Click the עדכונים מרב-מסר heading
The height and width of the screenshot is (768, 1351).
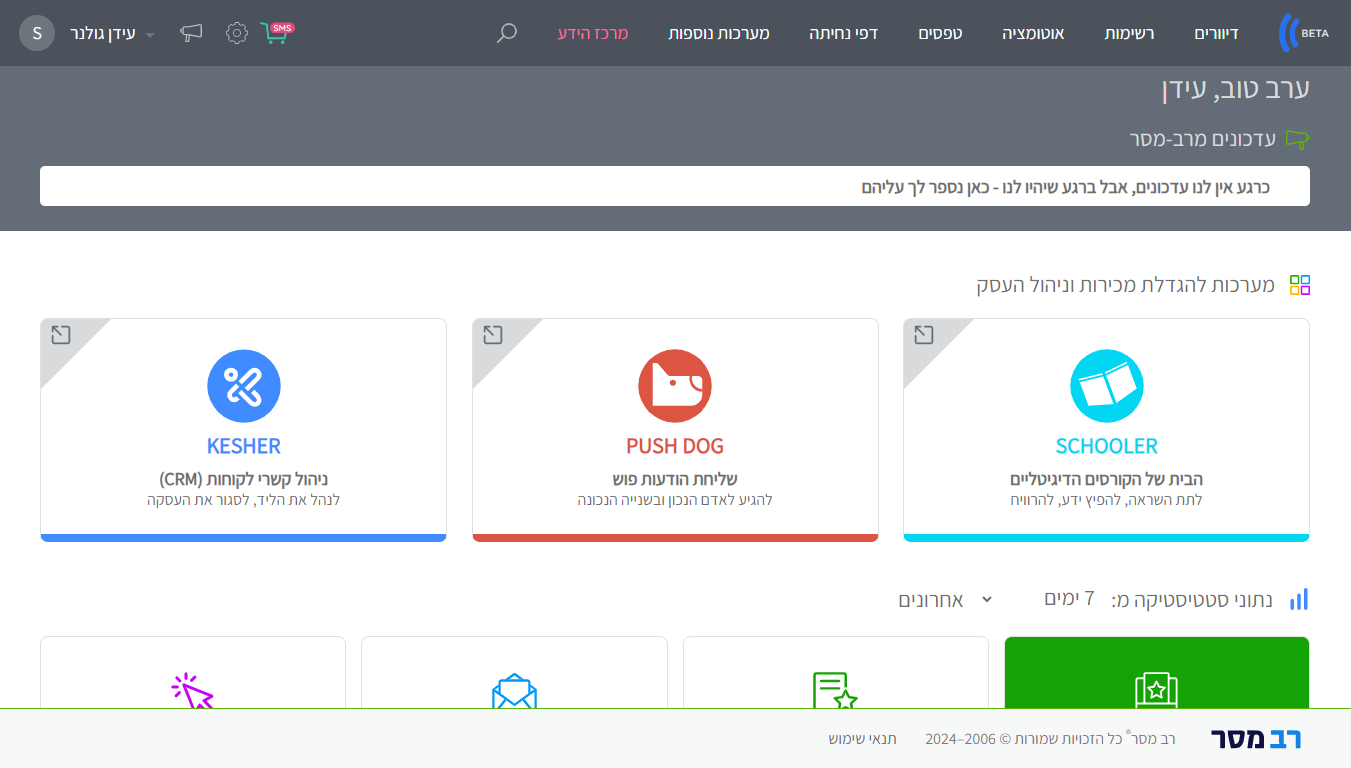pyautogui.click(x=1203, y=140)
